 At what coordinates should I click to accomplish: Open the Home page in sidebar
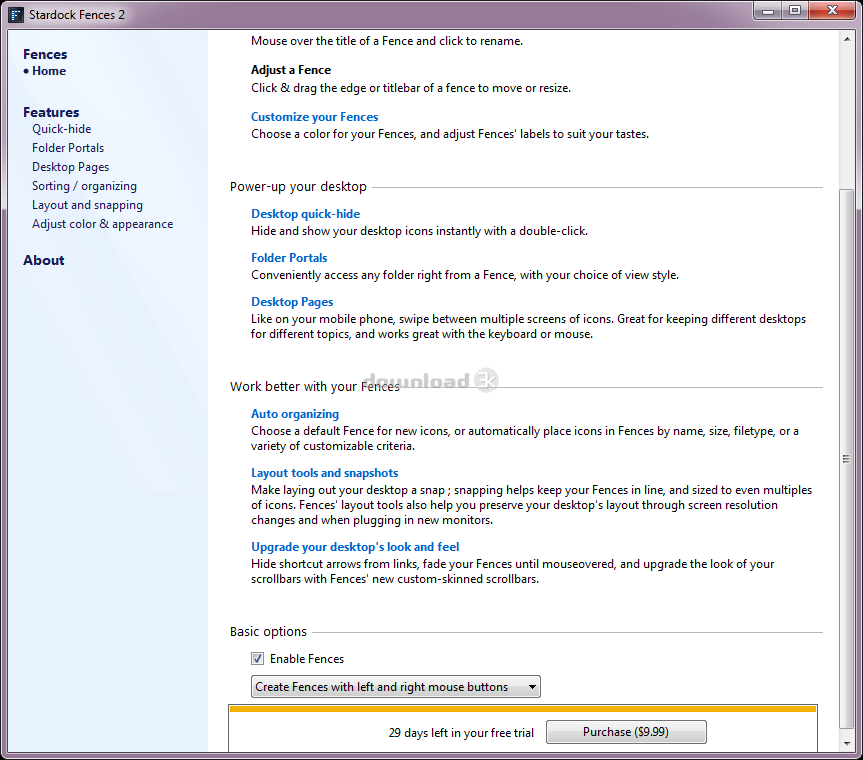[x=49, y=71]
